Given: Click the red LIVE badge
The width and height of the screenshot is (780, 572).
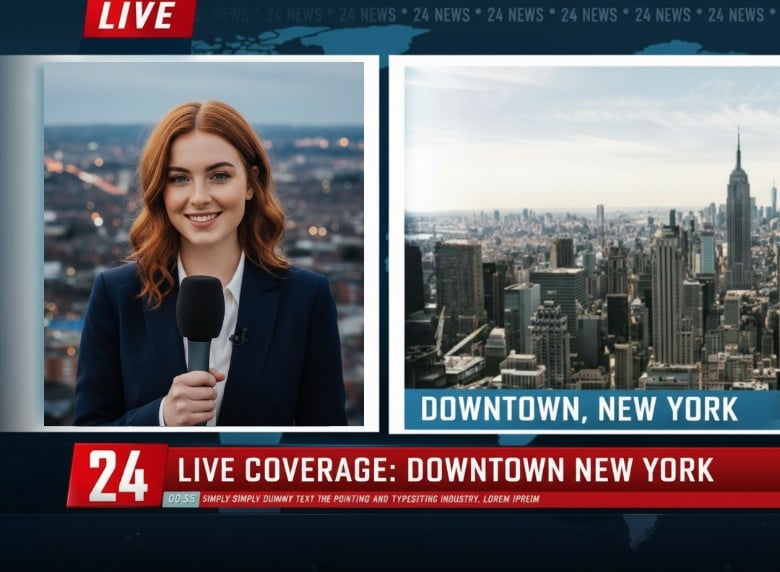Looking at the screenshot, I should pos(139,17).
